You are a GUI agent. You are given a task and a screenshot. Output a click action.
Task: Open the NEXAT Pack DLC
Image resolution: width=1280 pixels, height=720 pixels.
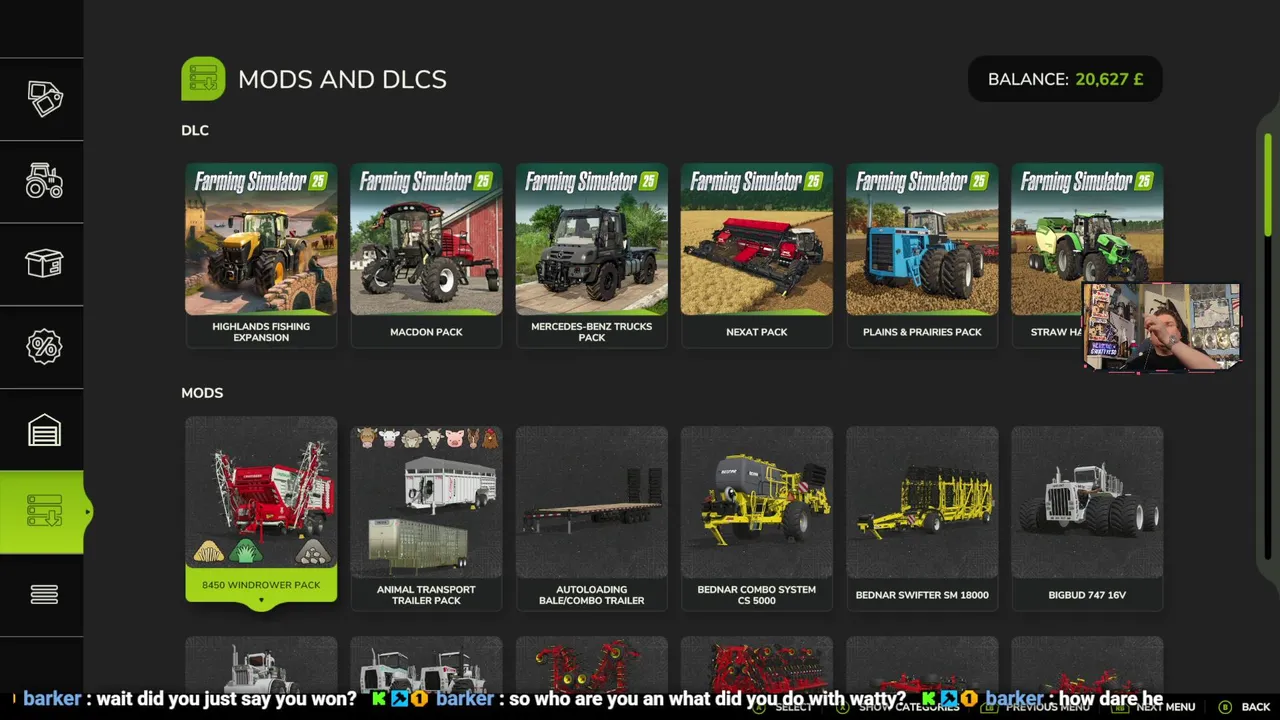[757, 255]
